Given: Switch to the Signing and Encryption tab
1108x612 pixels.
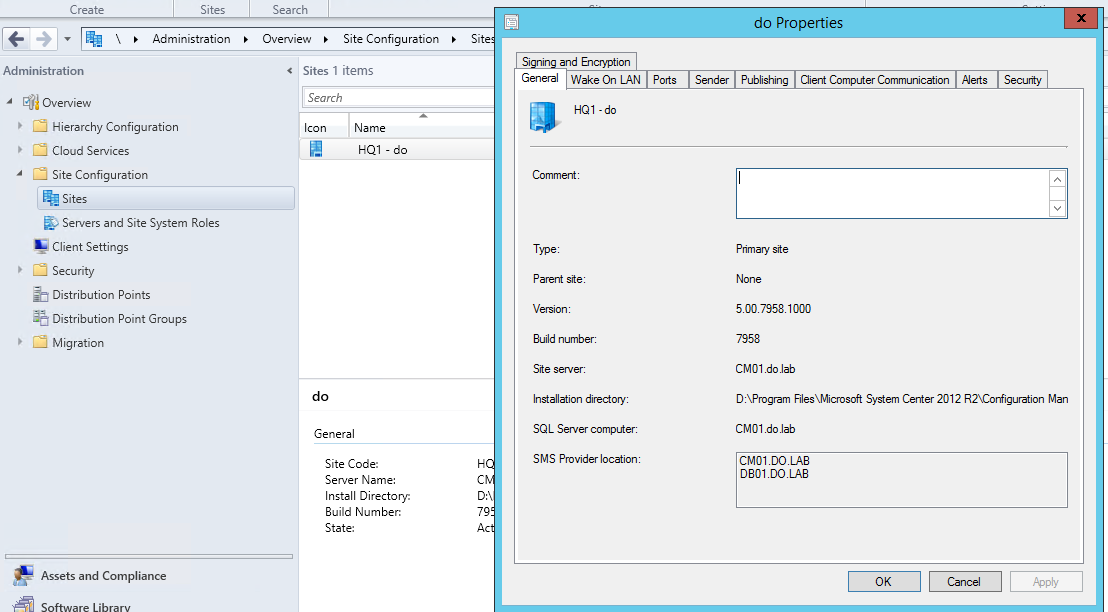Looking at the screenshot, I should pos(576,61).
